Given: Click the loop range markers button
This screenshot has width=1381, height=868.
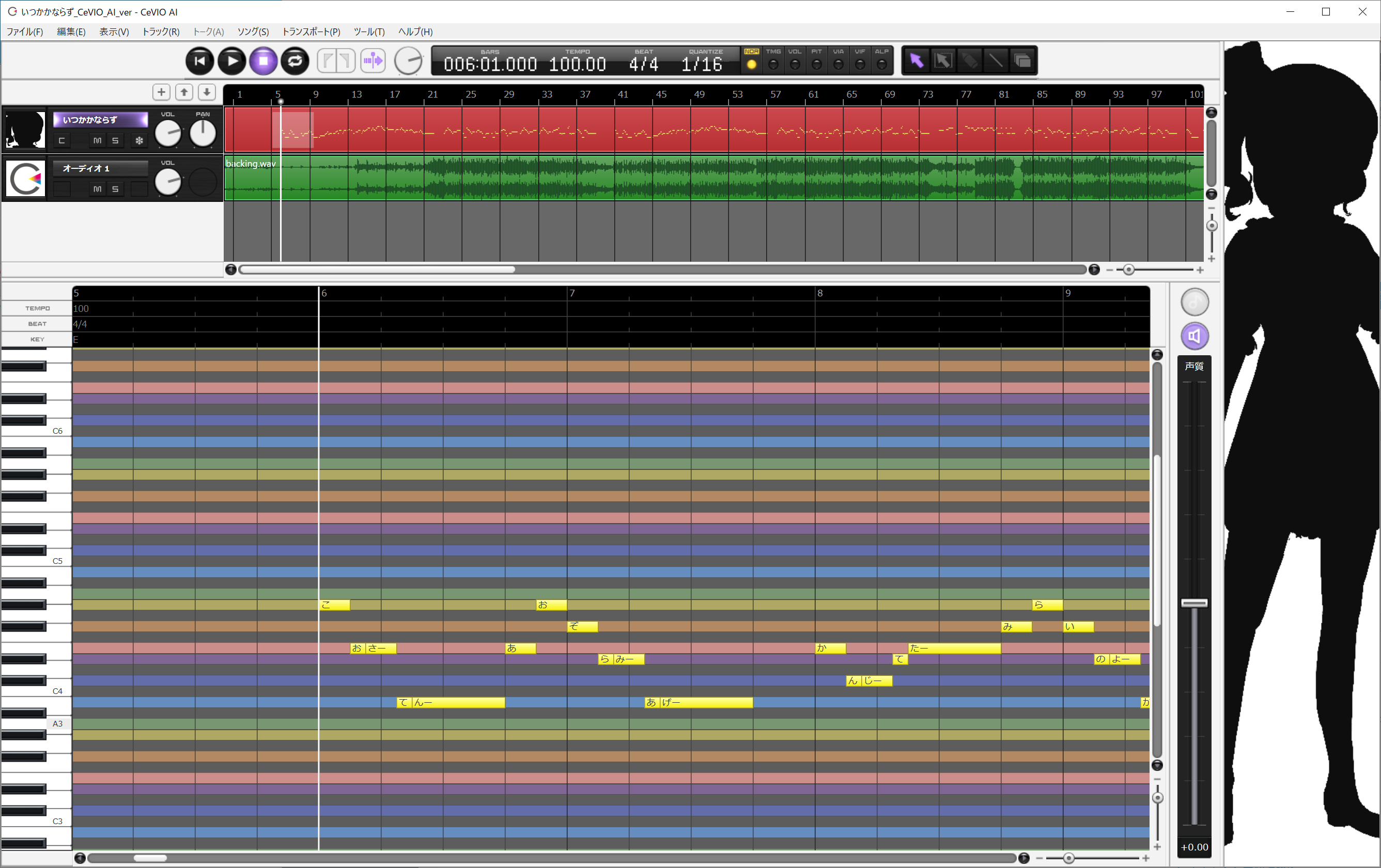Looking at the screenshot, I should tap(336, 61).
